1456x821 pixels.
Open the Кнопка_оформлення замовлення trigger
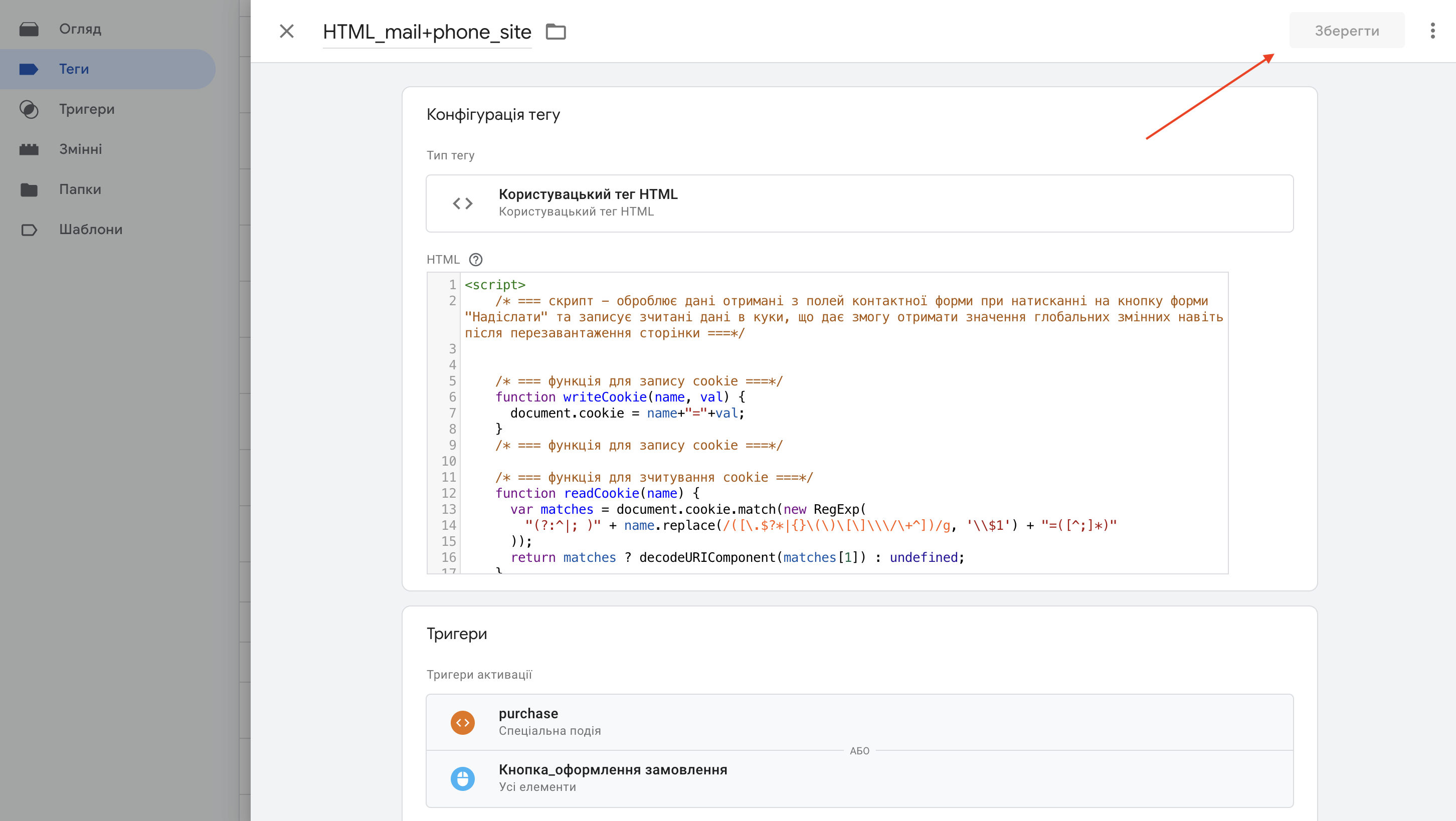[859, 778]
